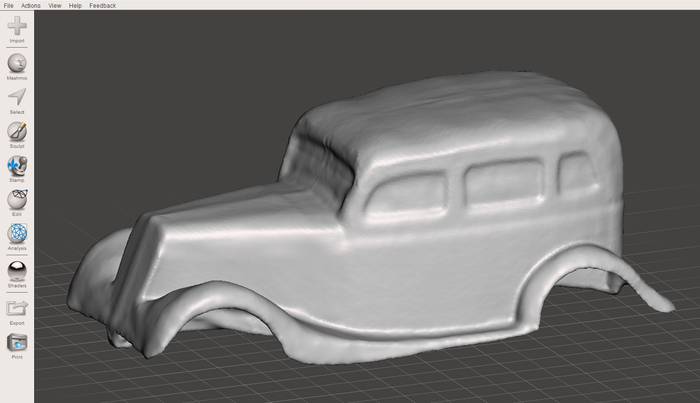Open the Meshmix parts library
Screen dimensions: 700x403
pos(17,63)
